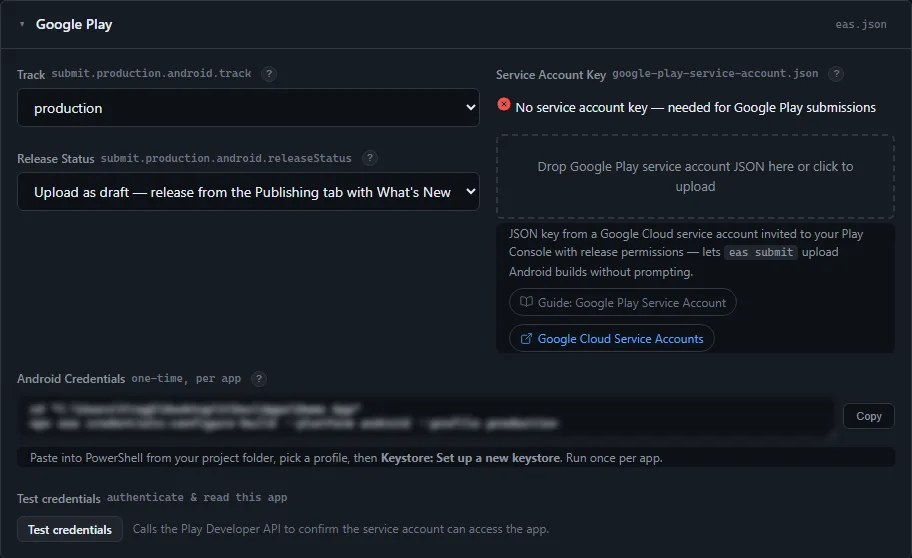Click the Android Credentials label
The image size is (912, 558).
71,379
